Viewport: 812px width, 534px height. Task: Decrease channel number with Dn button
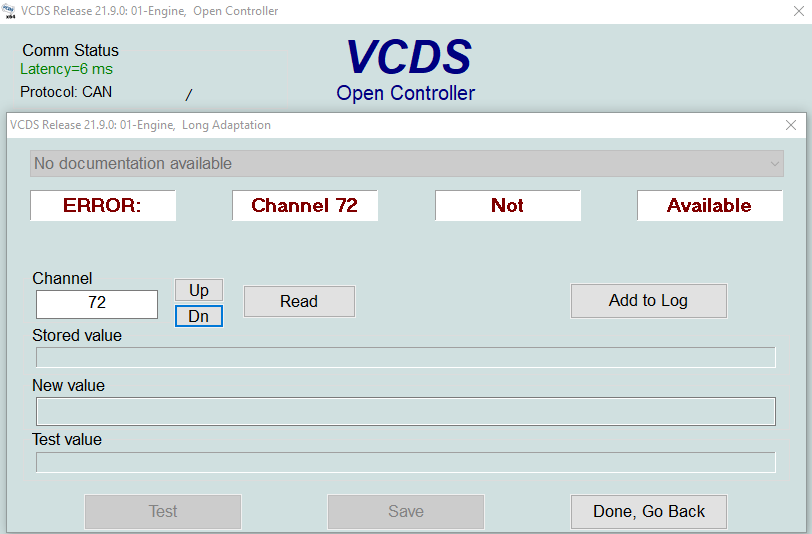[x=199, y=316]
